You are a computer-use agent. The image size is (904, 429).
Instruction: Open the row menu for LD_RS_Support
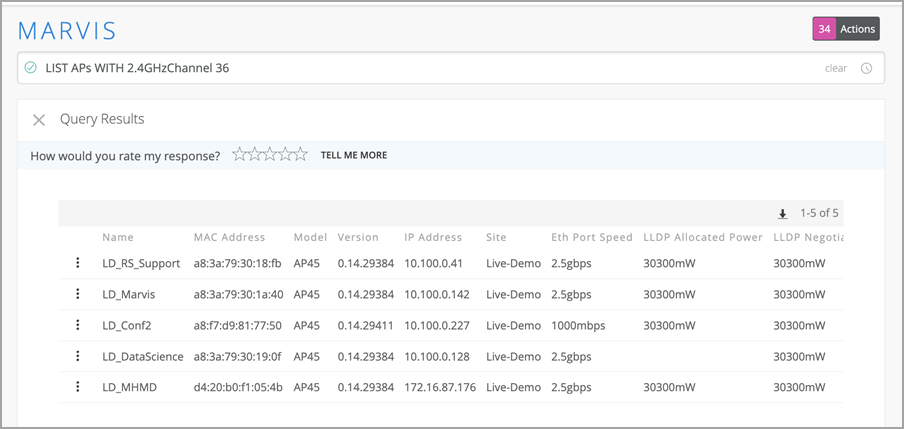[x=77, y=263]
